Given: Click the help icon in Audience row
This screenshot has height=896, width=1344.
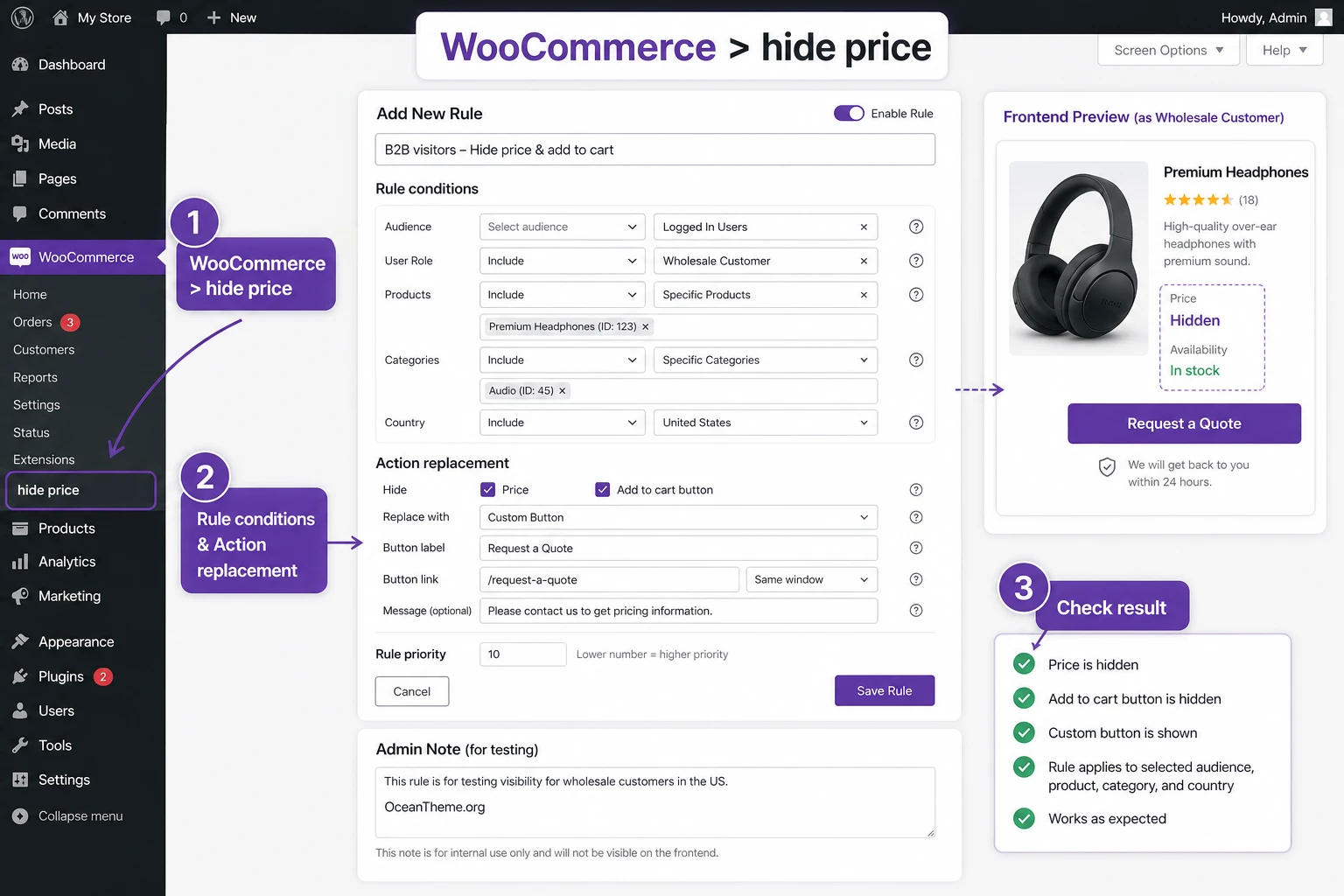Looking at the screenshot, I should 916,227.
